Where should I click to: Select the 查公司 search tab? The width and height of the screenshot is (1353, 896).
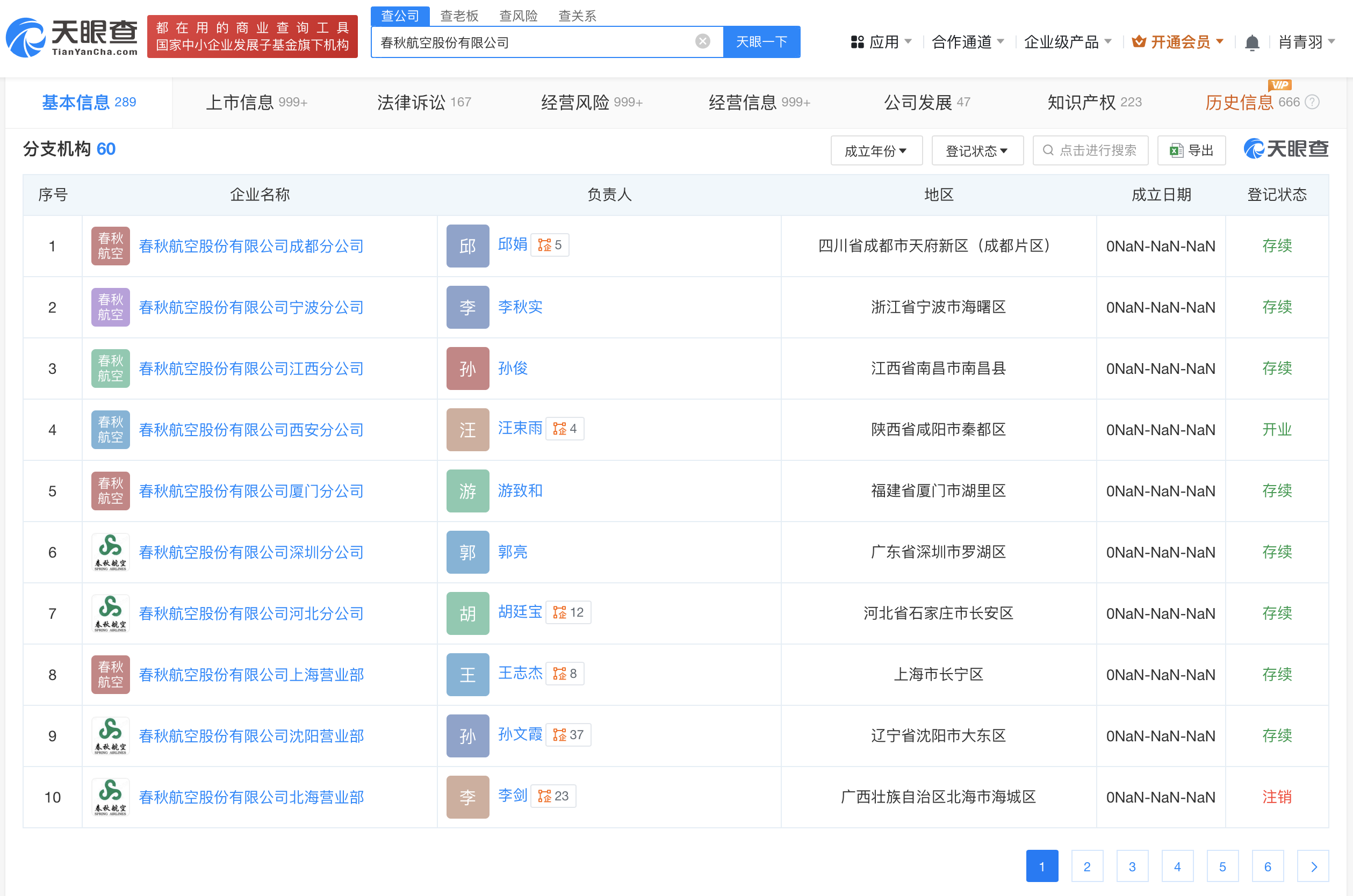point(400,16)
